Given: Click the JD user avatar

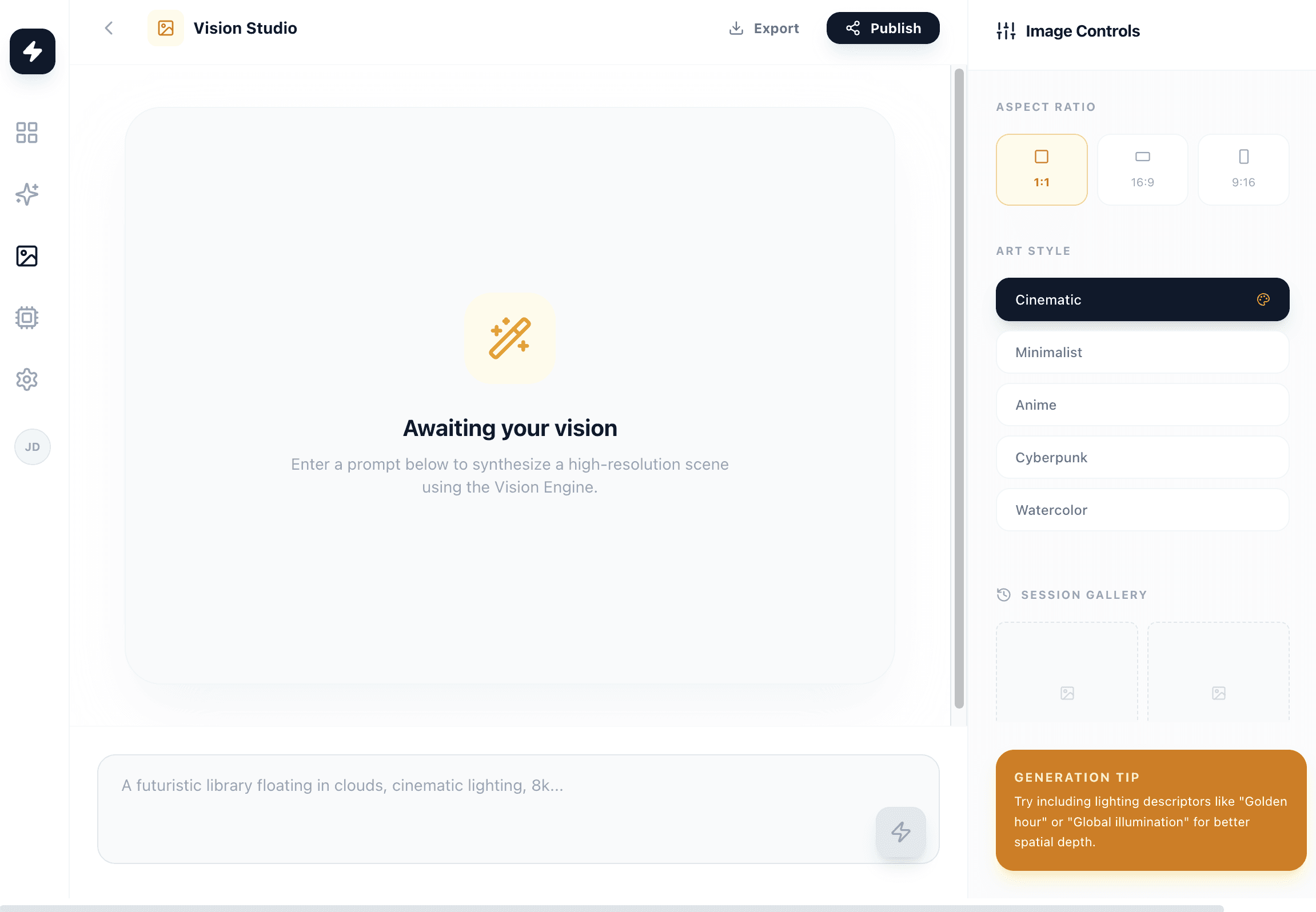Looking at the screenshot, I should [x=33, y=447].
